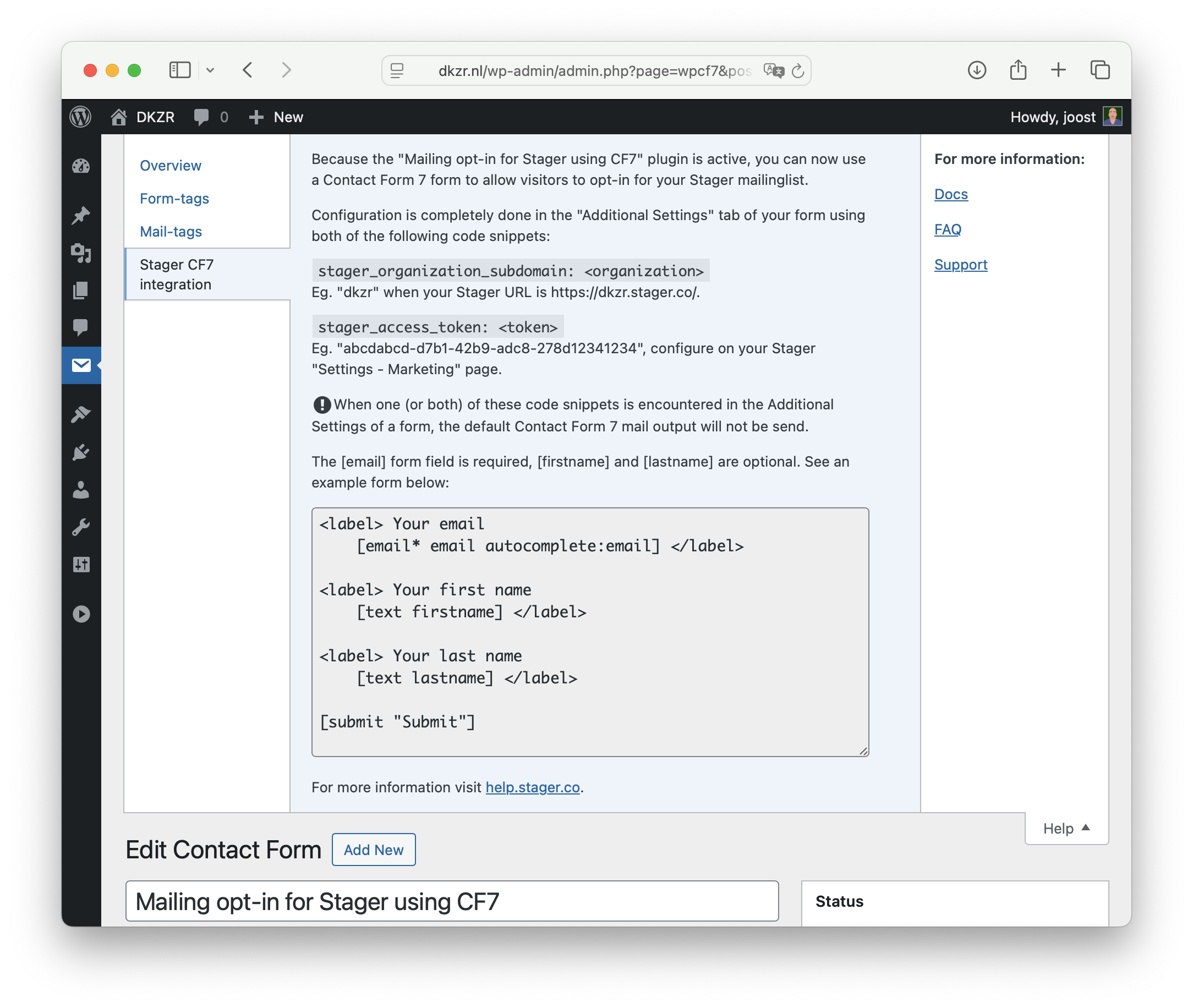Click the Edit Contact Form heading

[223, 849]
